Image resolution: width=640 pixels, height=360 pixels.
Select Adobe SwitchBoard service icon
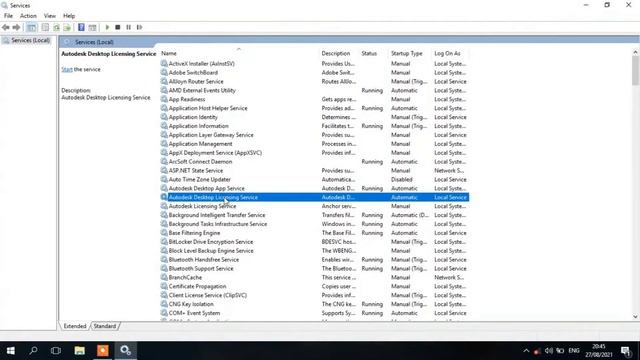click(x=164, y=73)
